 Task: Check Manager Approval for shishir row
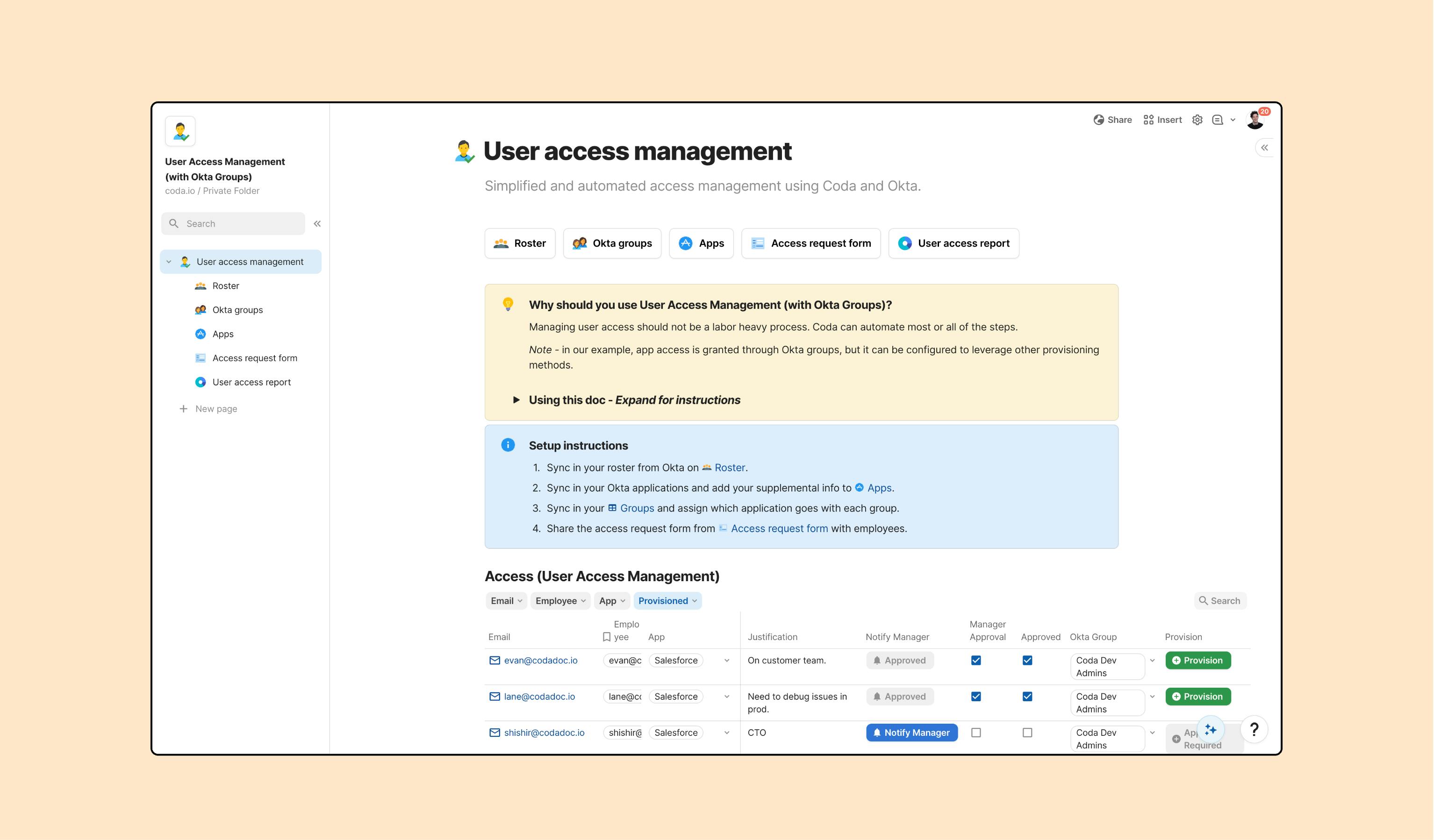(976, 733)
